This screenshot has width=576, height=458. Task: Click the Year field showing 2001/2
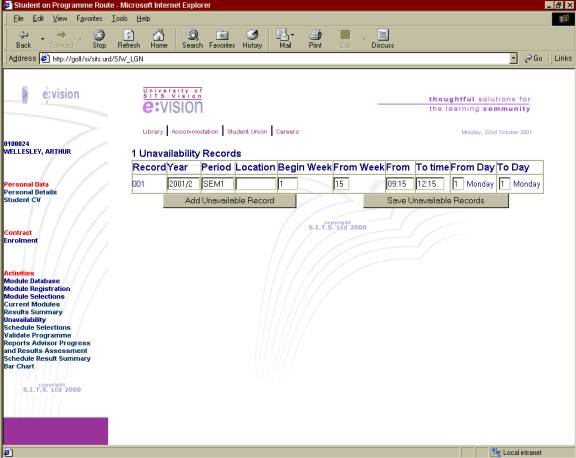(183, 184)
